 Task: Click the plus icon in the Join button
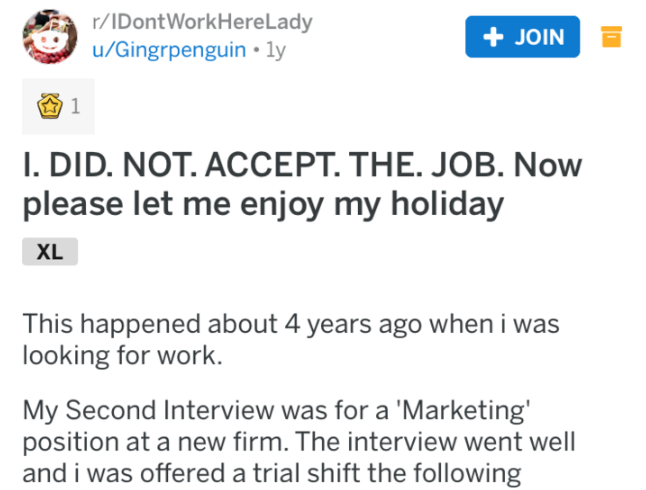[491, 37]
